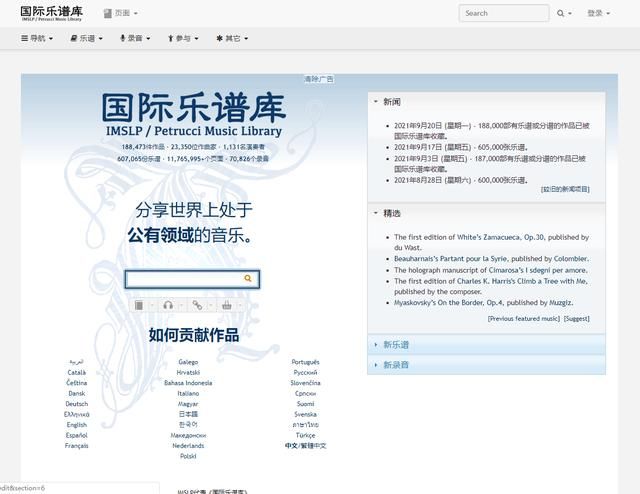640x494 pixels.
Task: Switch language to Galego
Action: point(188,362)
